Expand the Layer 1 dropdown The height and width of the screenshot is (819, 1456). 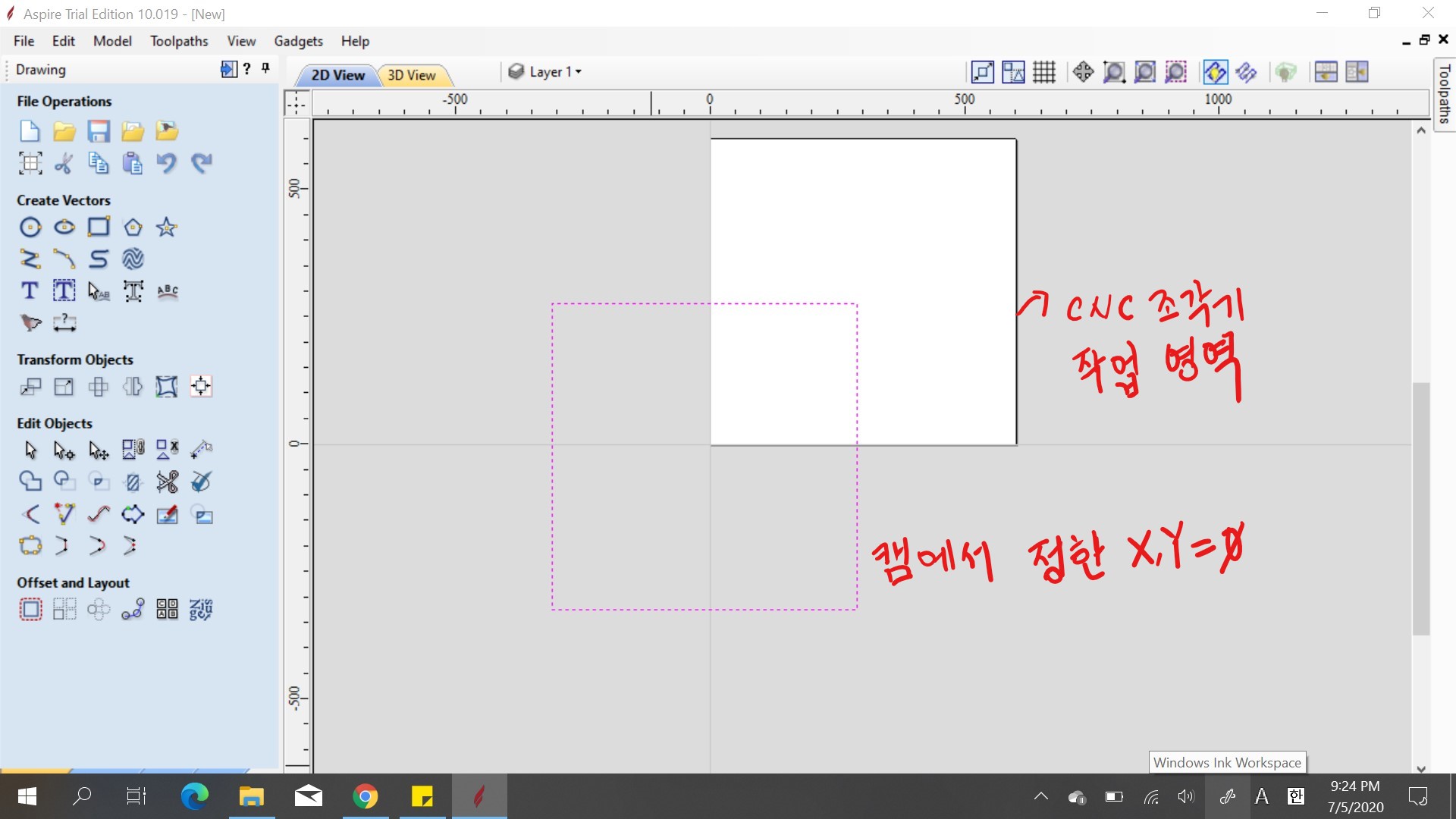[579, 72]
